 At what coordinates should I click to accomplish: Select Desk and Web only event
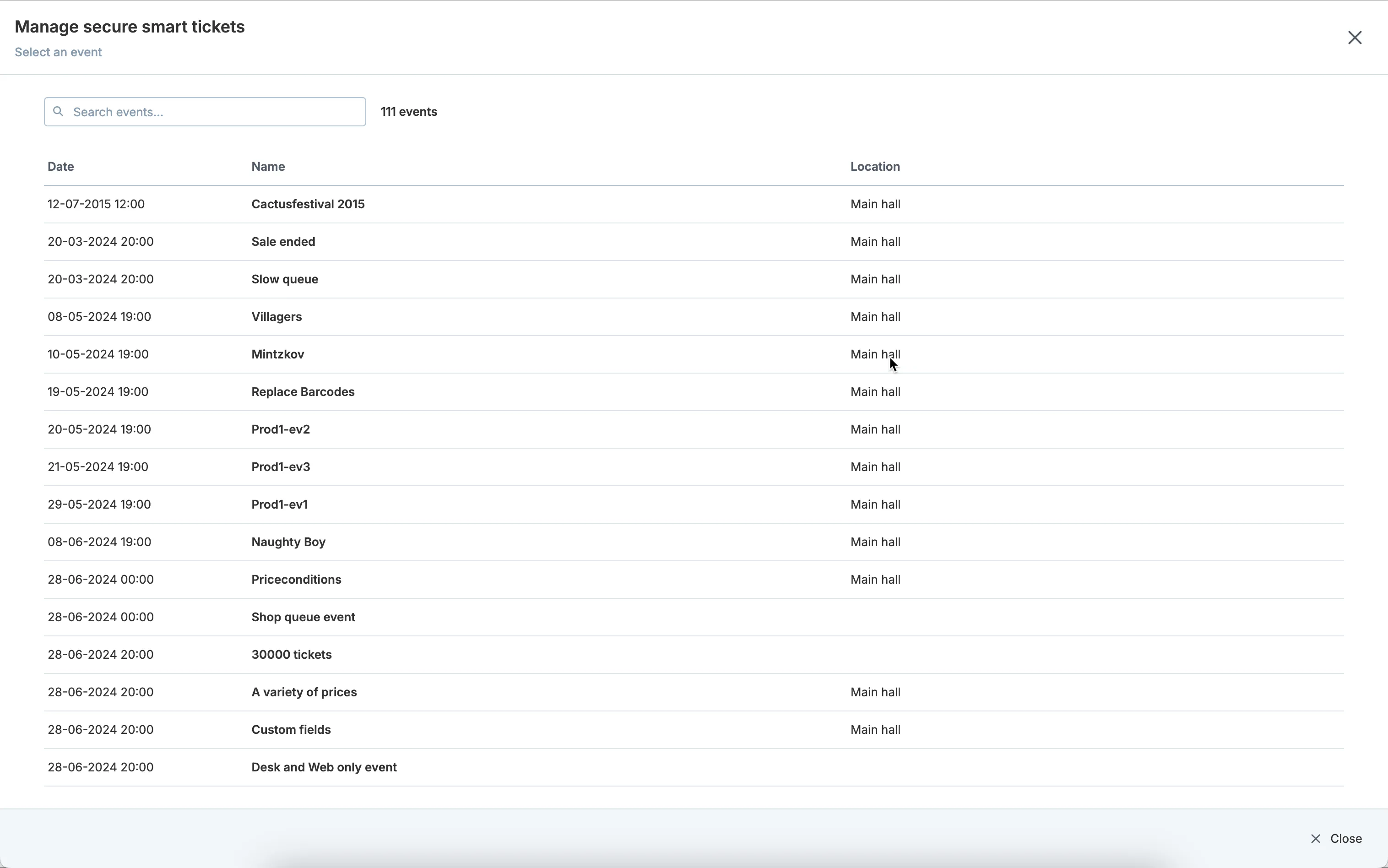click(694, 767)
